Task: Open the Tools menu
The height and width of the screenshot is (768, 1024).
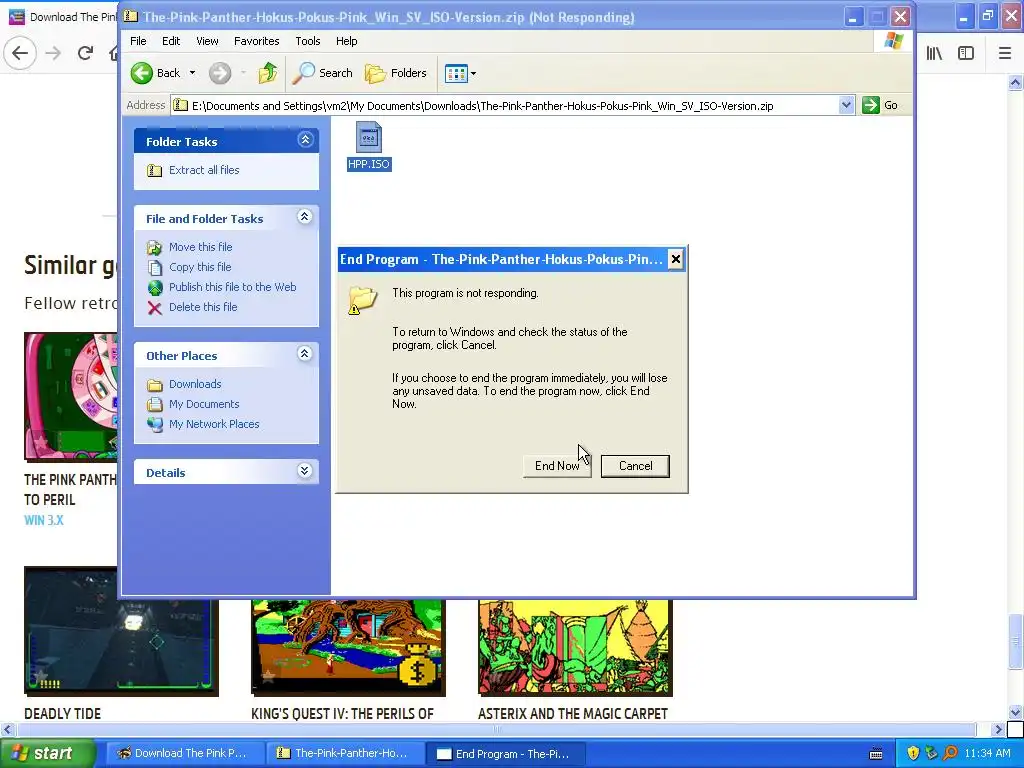Action: 308,41
